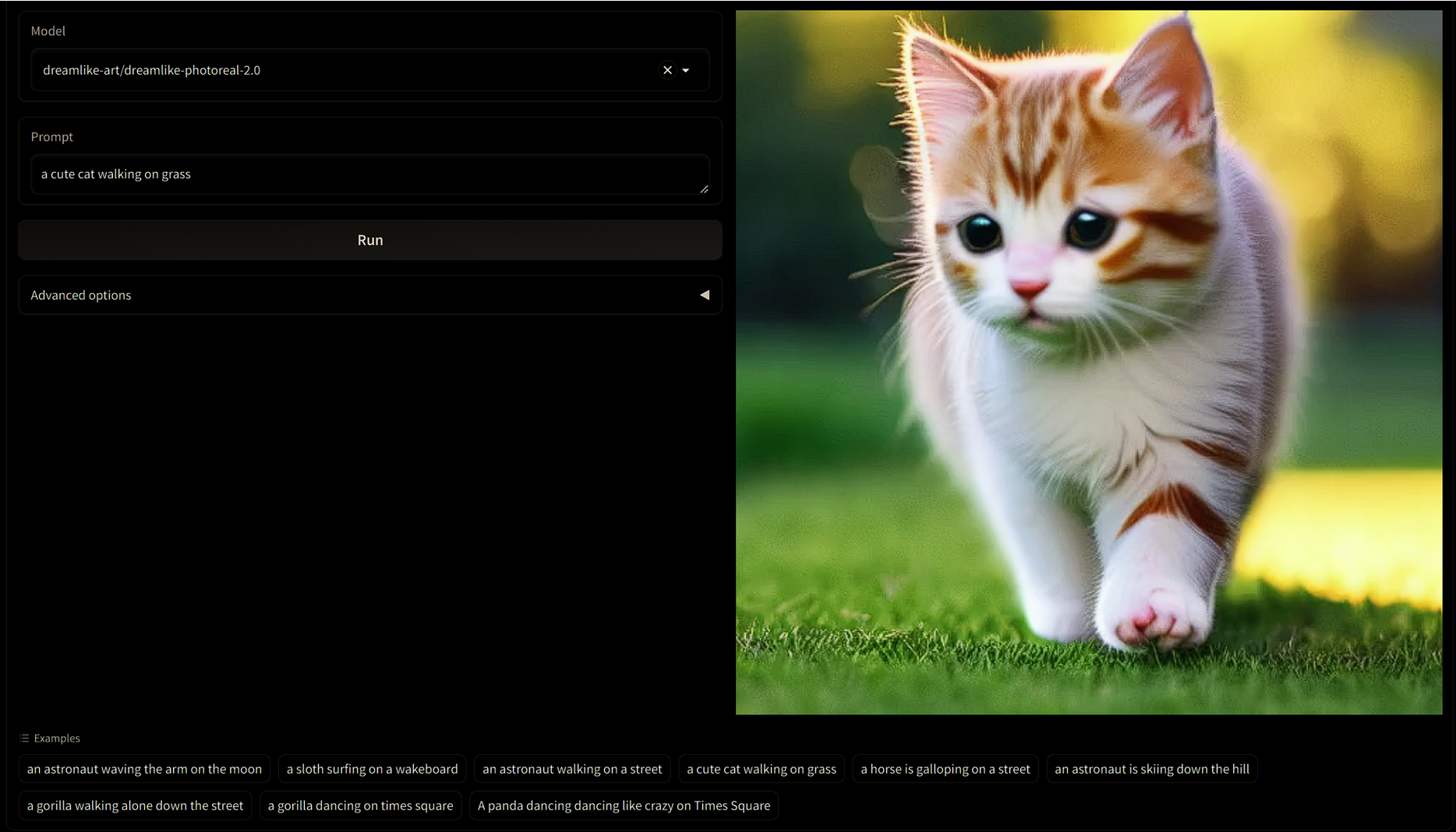The height and width of the screenshot is (832, 1456).
Task: Select the 'a cute cat walking on grass' example
Action: click(761, 769)
